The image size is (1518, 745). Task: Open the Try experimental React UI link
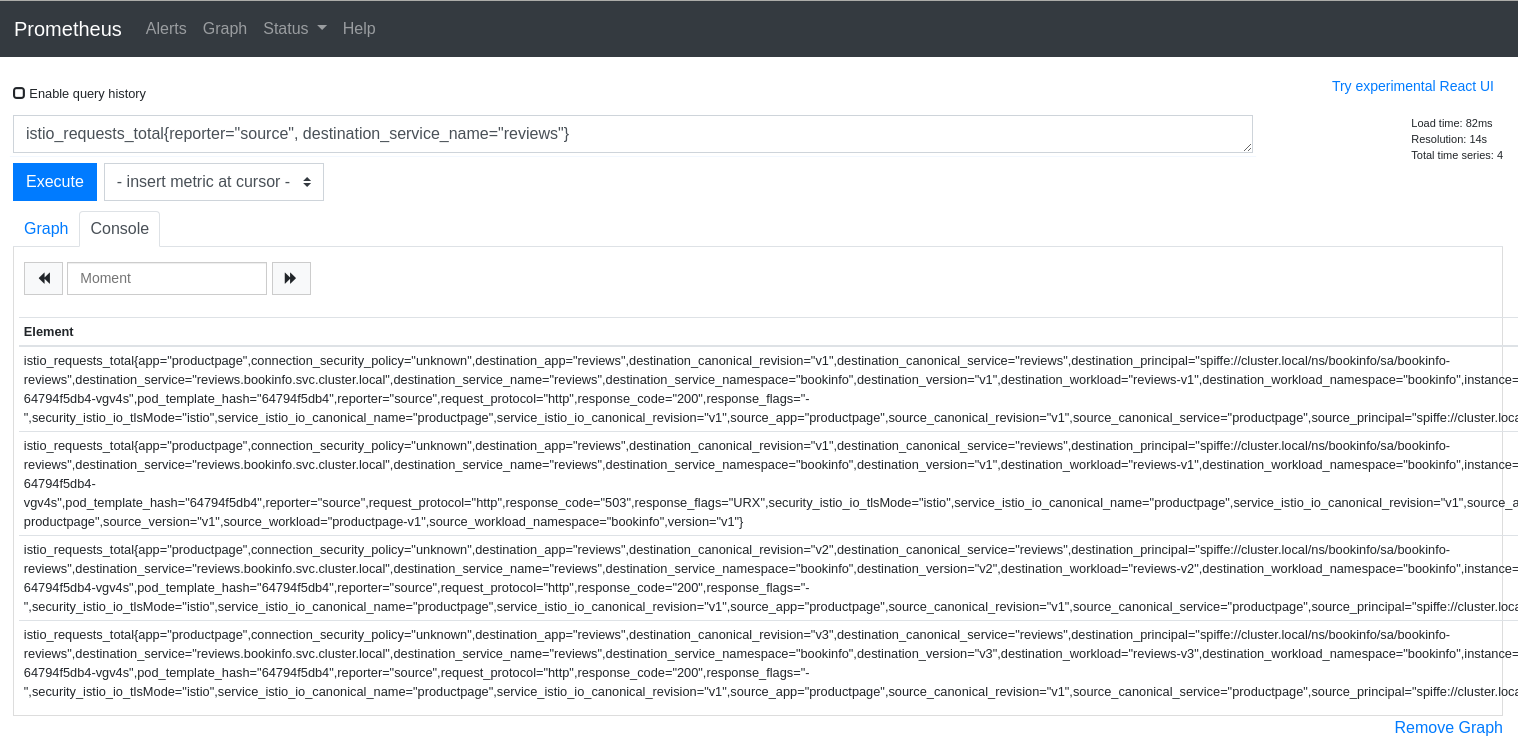click(1412, 86)
